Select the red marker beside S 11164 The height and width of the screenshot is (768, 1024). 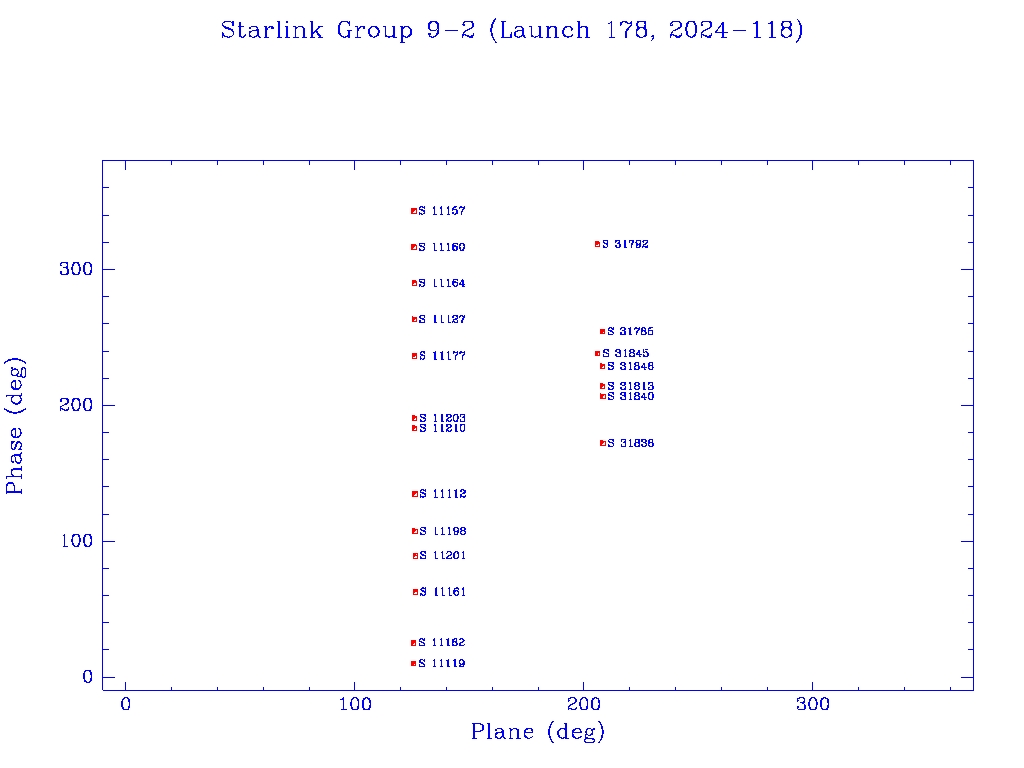coord(414,283)
